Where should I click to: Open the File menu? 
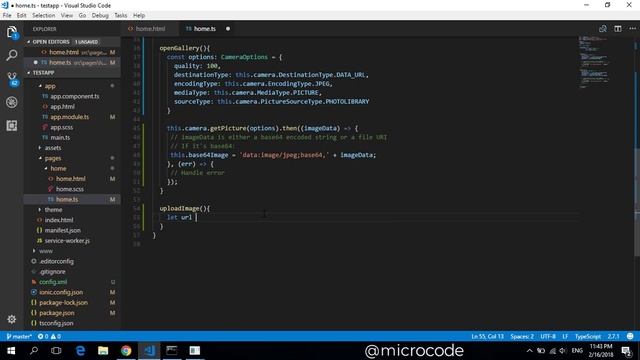tap(7, 16)
